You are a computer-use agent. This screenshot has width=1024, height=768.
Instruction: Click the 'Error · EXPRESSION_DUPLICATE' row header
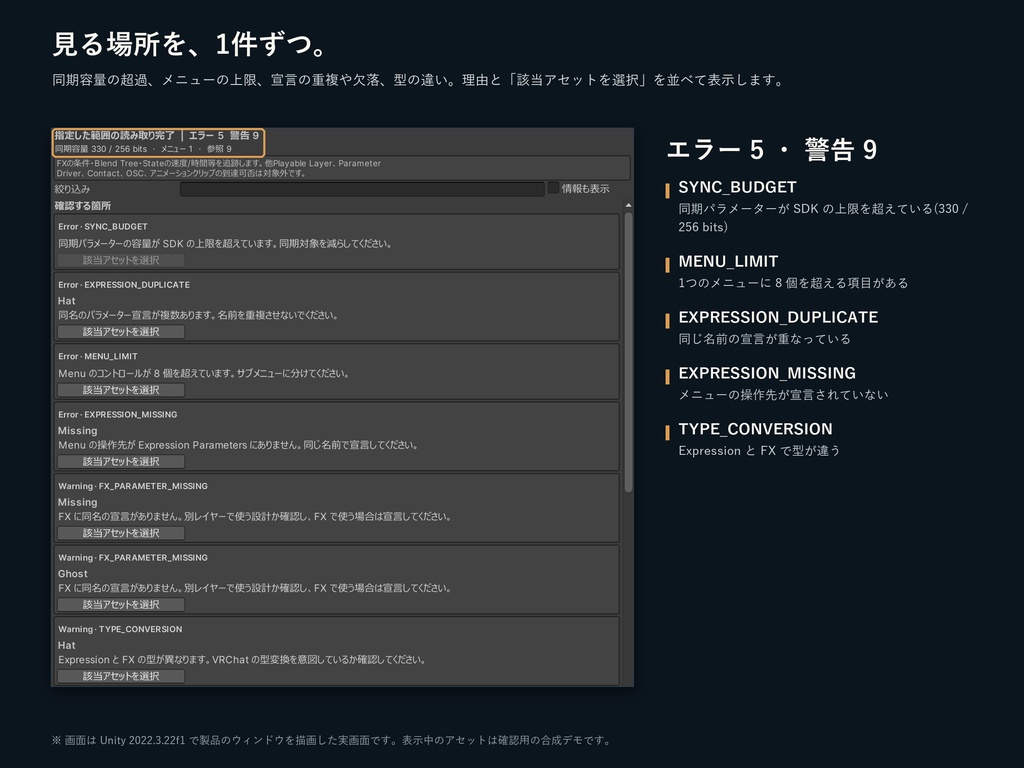point(124,285)
